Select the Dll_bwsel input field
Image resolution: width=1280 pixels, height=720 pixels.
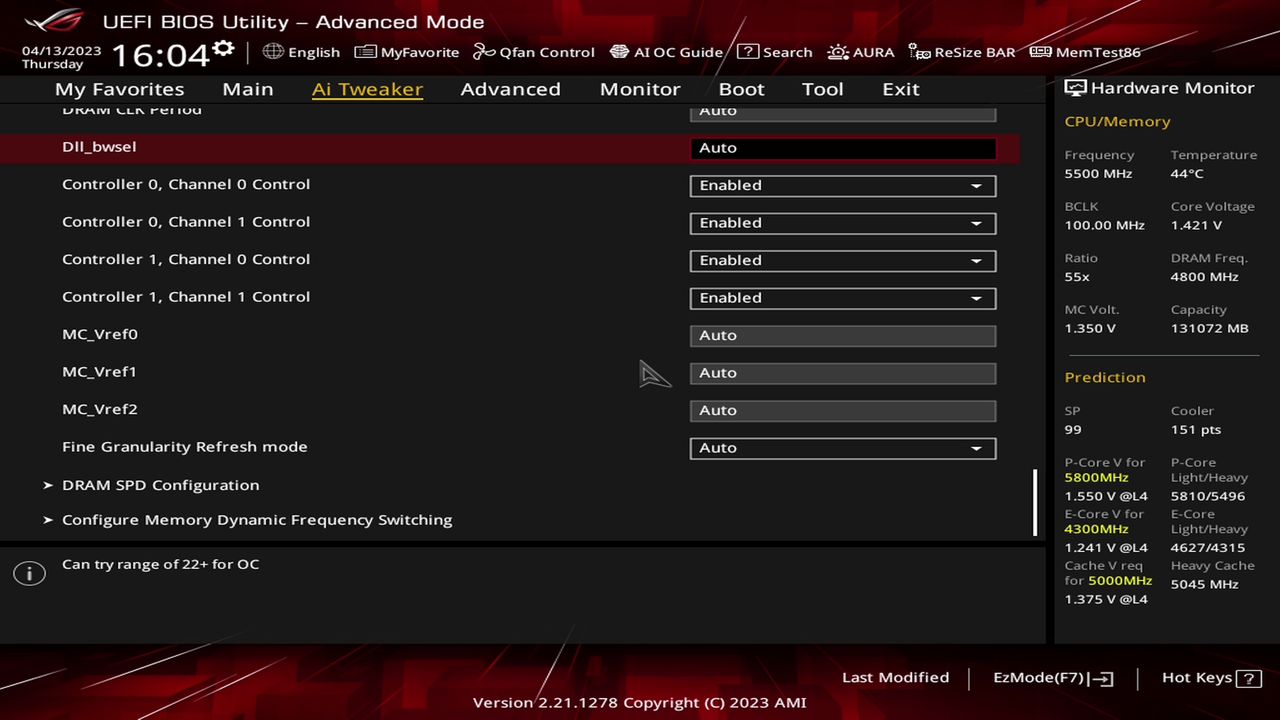[x=843, y=148]
